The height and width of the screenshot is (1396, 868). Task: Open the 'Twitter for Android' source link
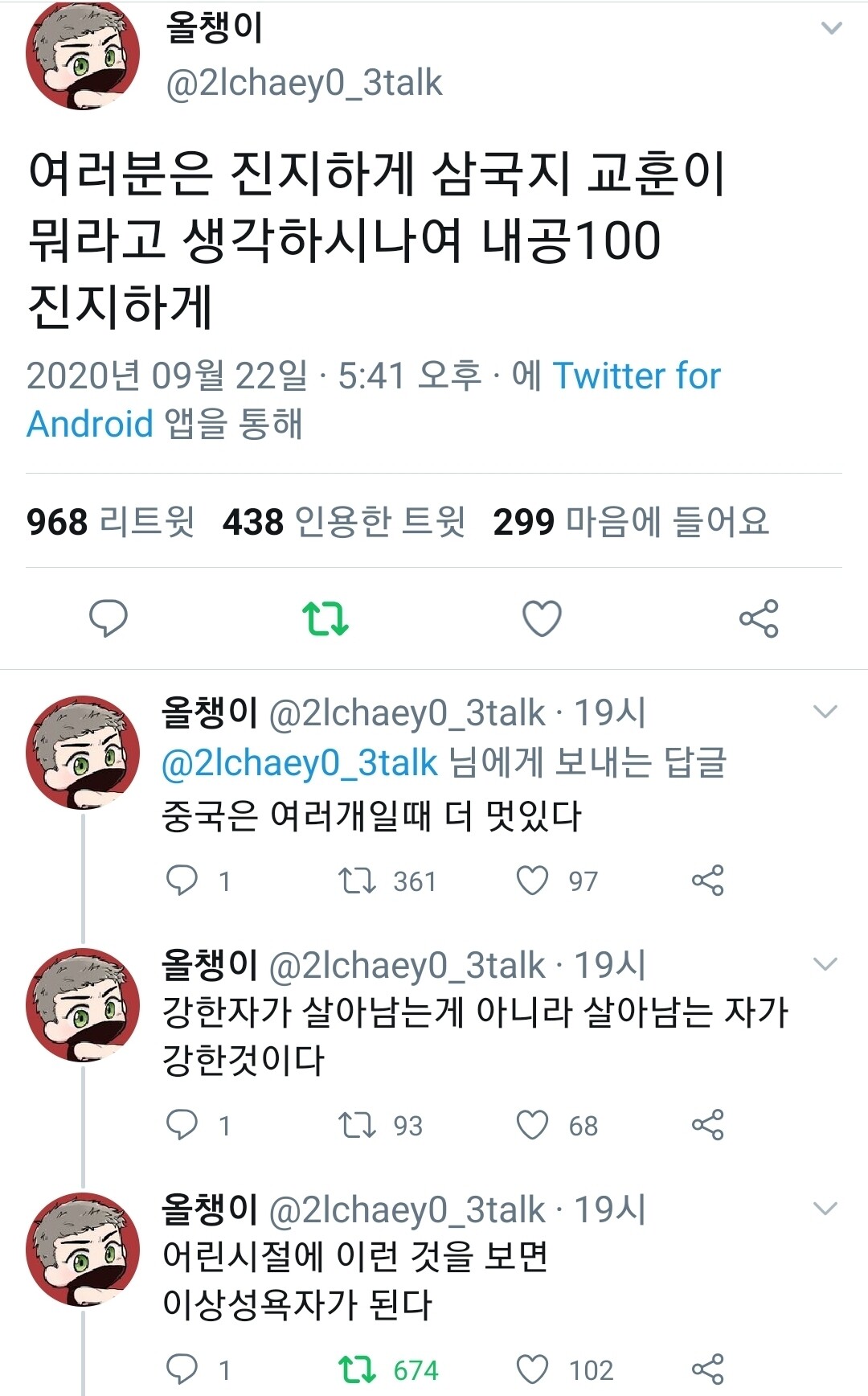[374, 400]
